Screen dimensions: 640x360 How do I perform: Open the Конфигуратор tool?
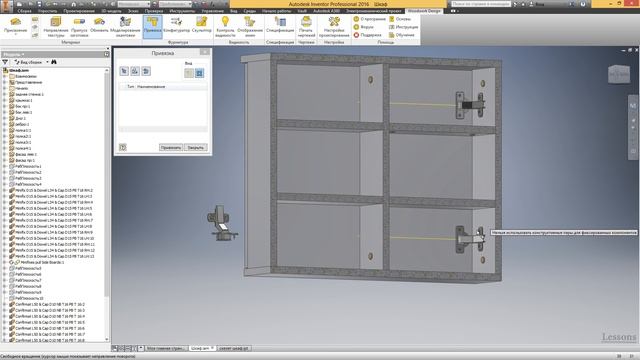[x=177, y=25]
